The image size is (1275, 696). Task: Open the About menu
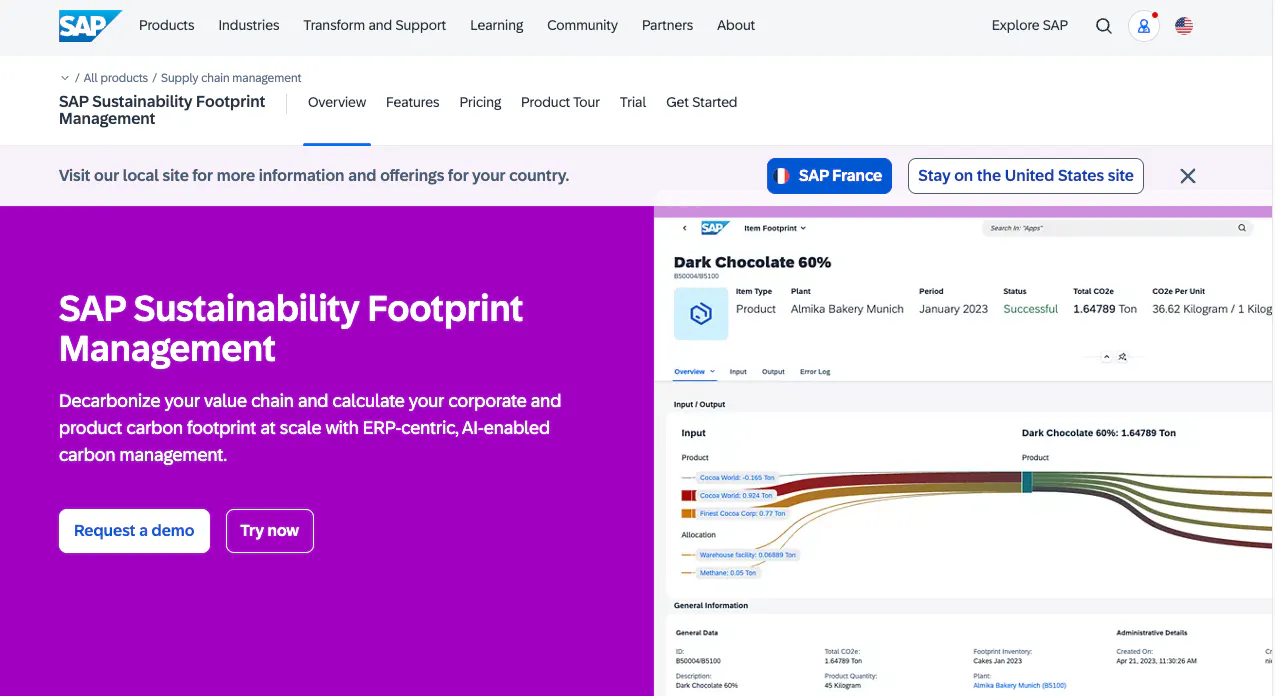736,25
